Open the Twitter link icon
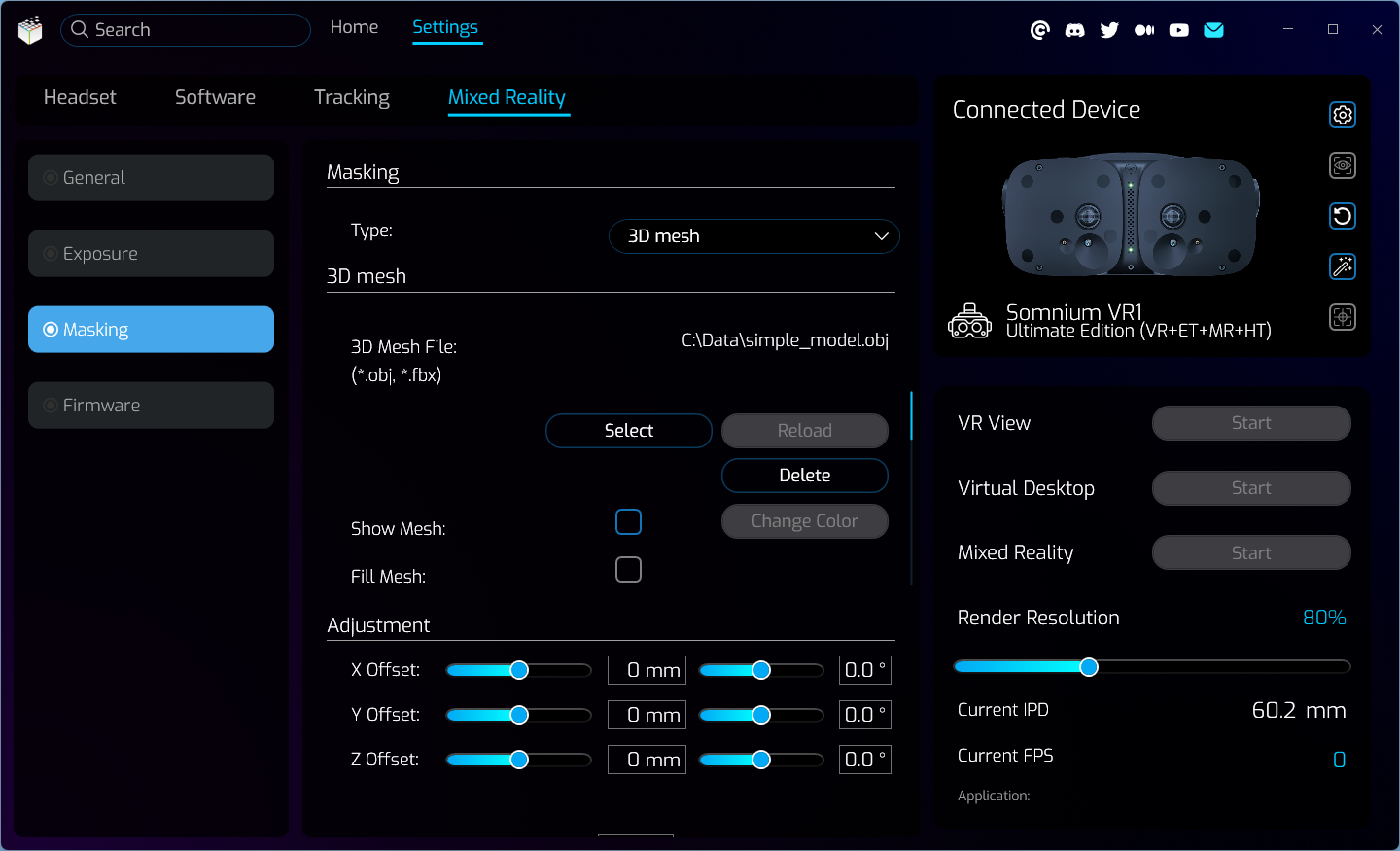 (1109, 30)
